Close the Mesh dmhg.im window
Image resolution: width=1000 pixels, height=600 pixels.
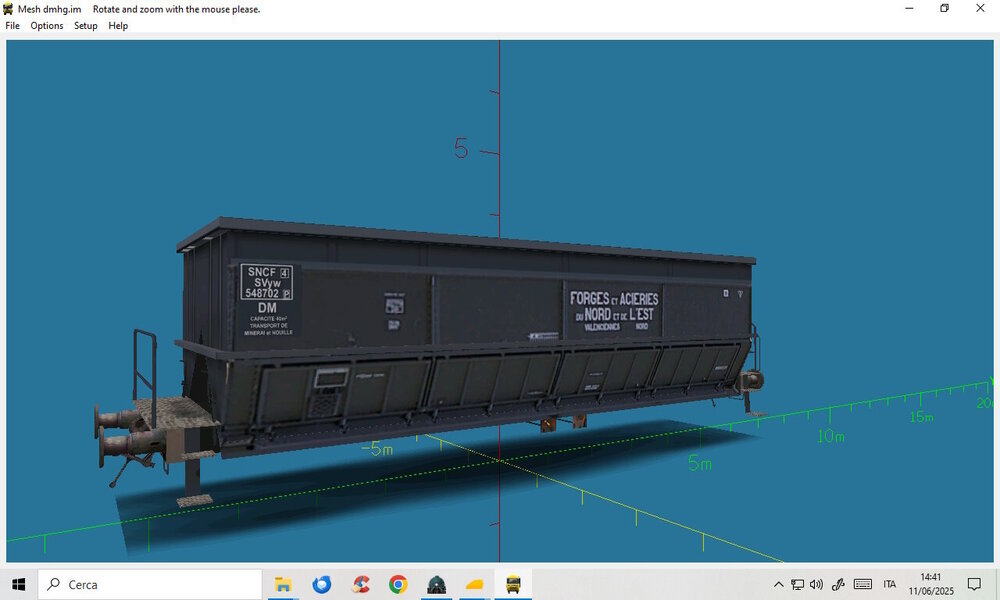tap(980, 8)
